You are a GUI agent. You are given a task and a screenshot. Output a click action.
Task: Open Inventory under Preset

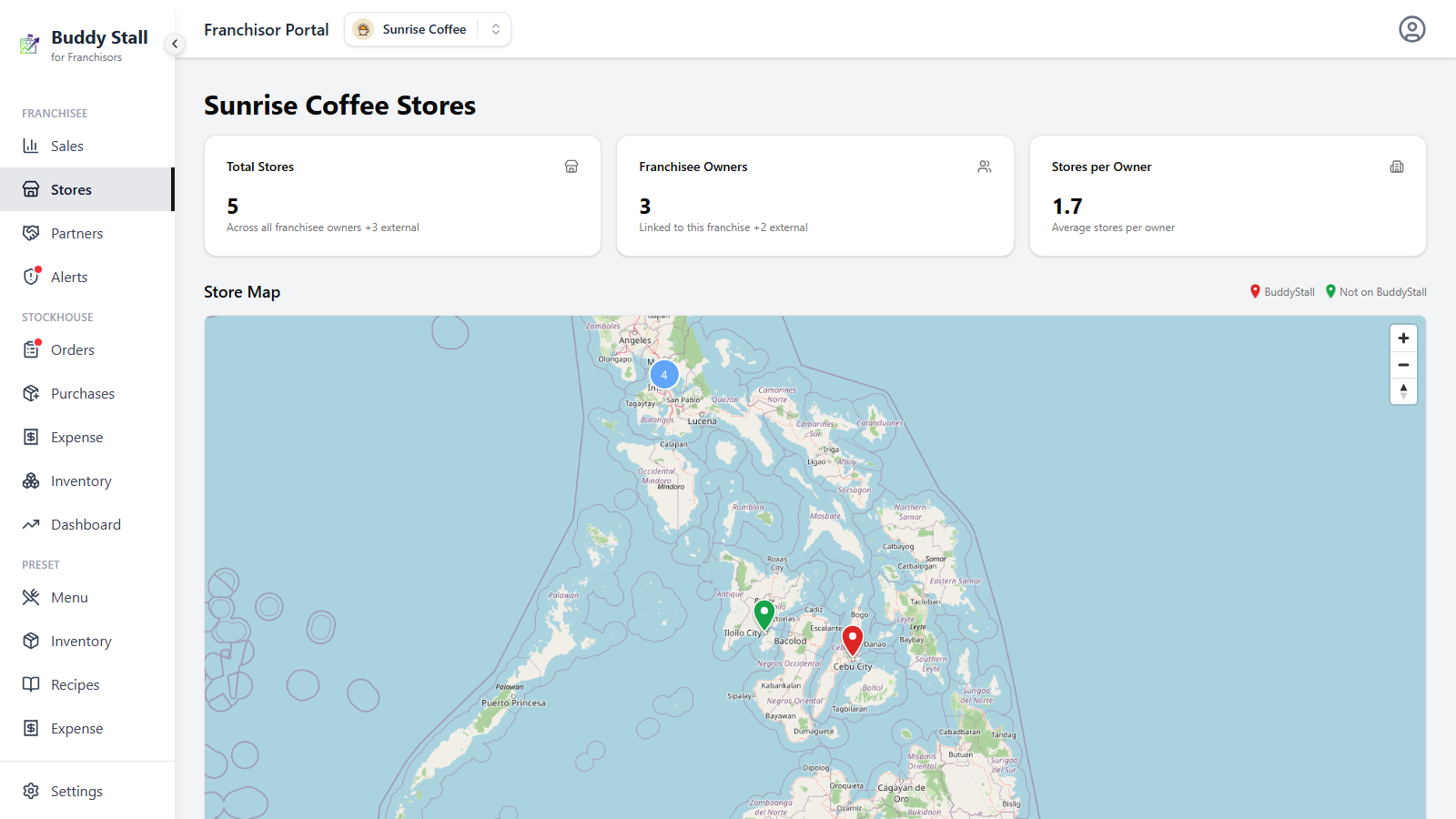[87, 641]
